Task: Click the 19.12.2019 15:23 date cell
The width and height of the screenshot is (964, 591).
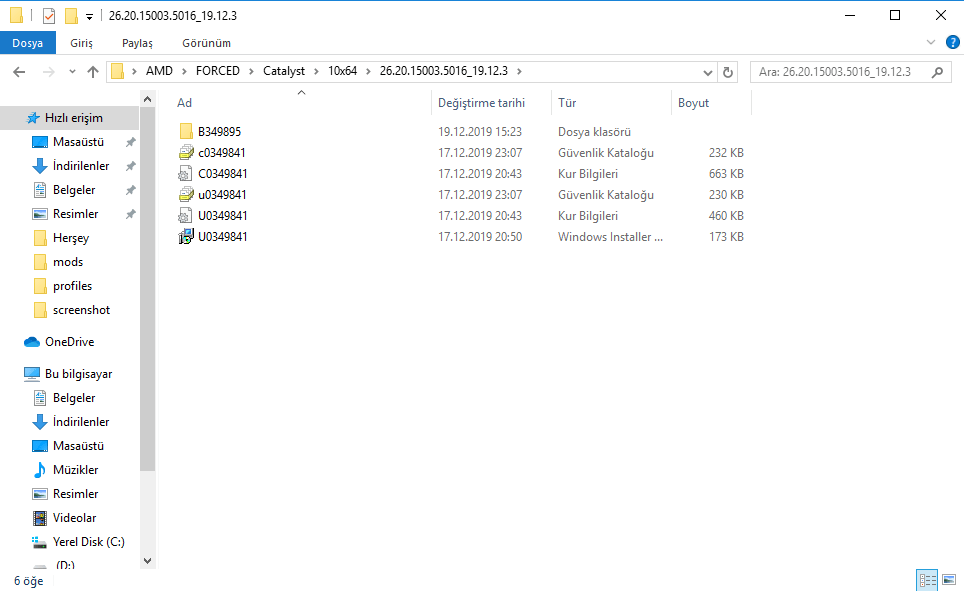Action: pos(480,132)
